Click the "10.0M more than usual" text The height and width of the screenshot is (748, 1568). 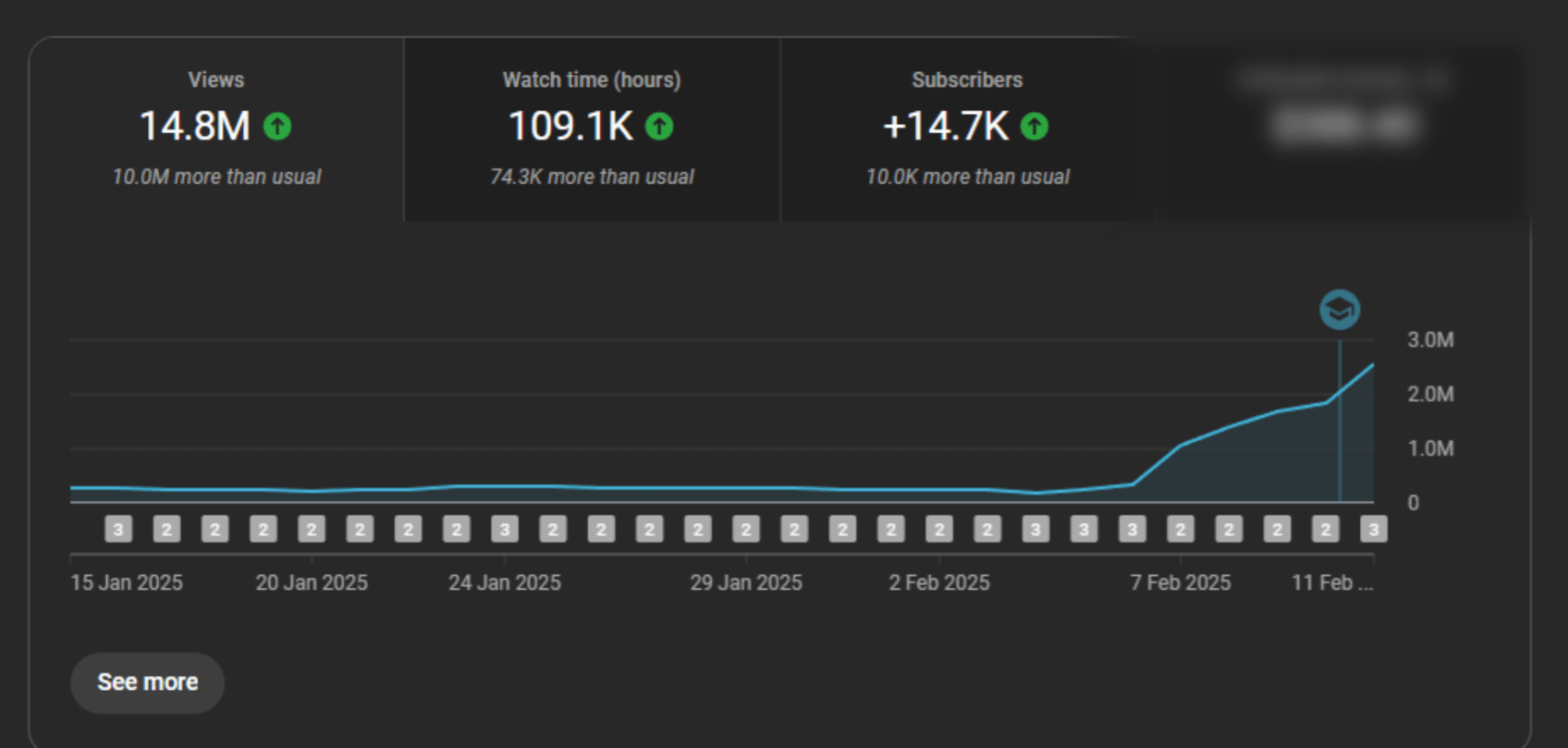click(216, 177)
